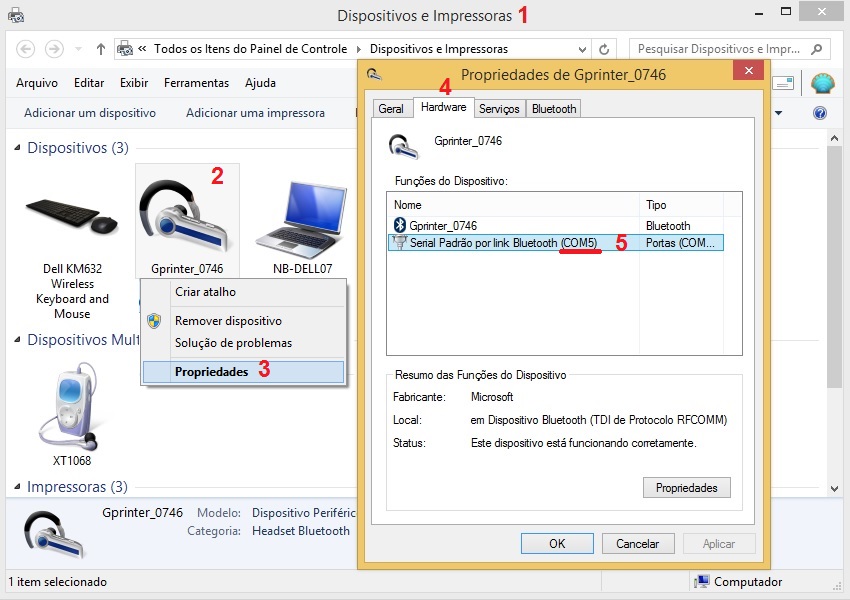This screenshot has height=600, width=850.
Task: Go up one folder level
Action: click(x=100, y=49)
